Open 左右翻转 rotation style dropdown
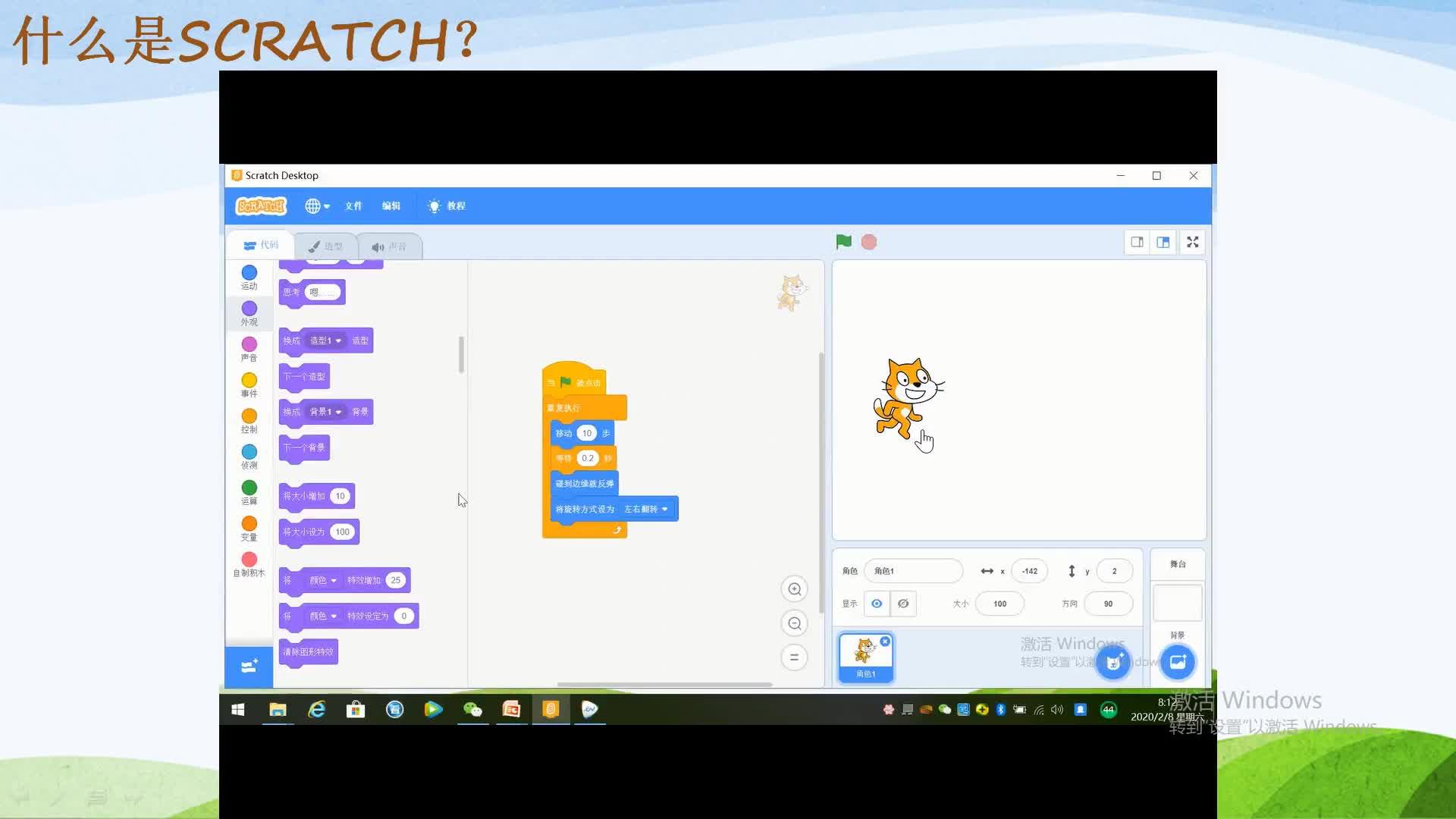This screenshot has width=1456, height=819. 646,509
